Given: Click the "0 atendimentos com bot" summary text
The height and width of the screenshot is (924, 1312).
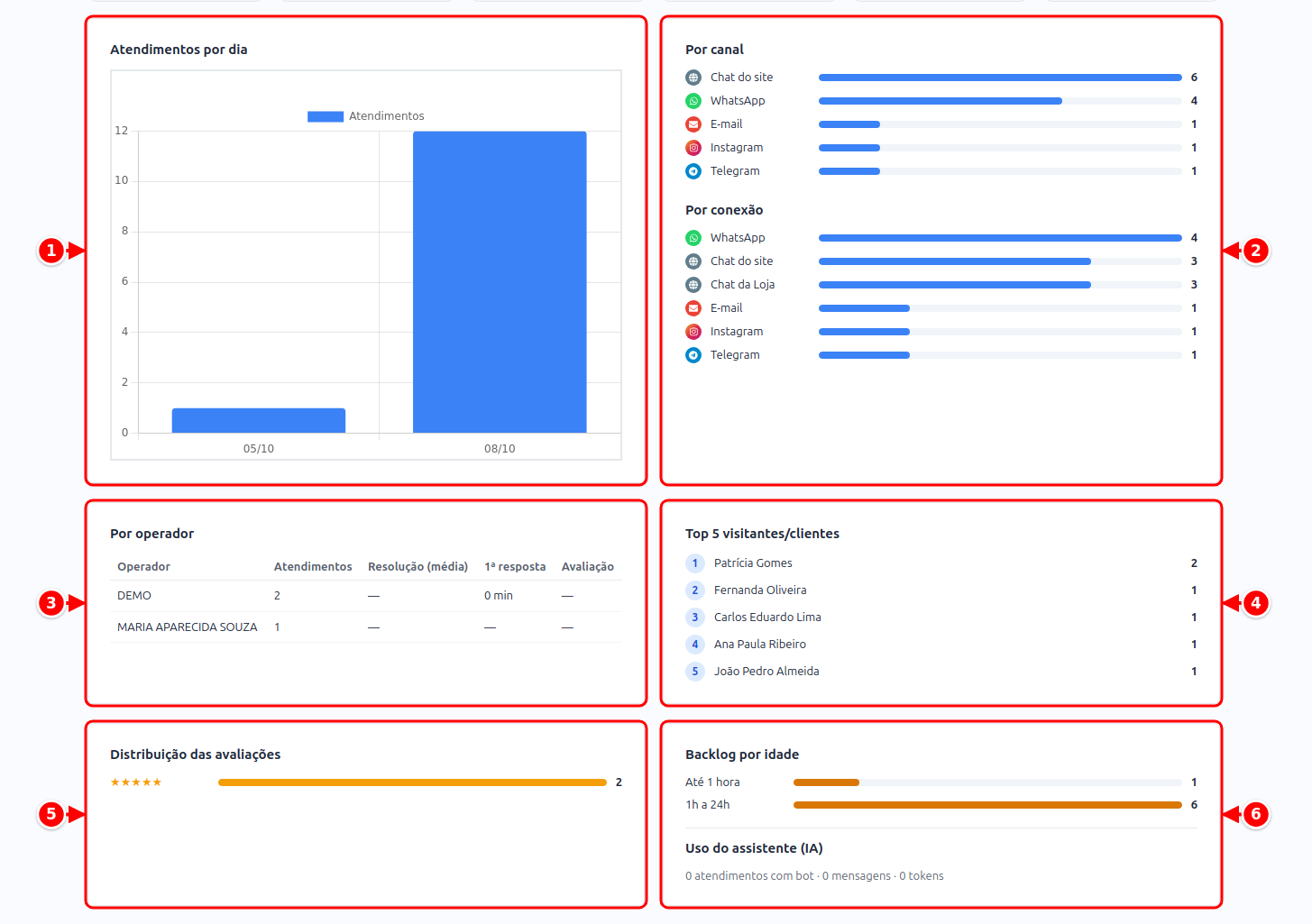Looking at the screenshot, I should (749, 876).
